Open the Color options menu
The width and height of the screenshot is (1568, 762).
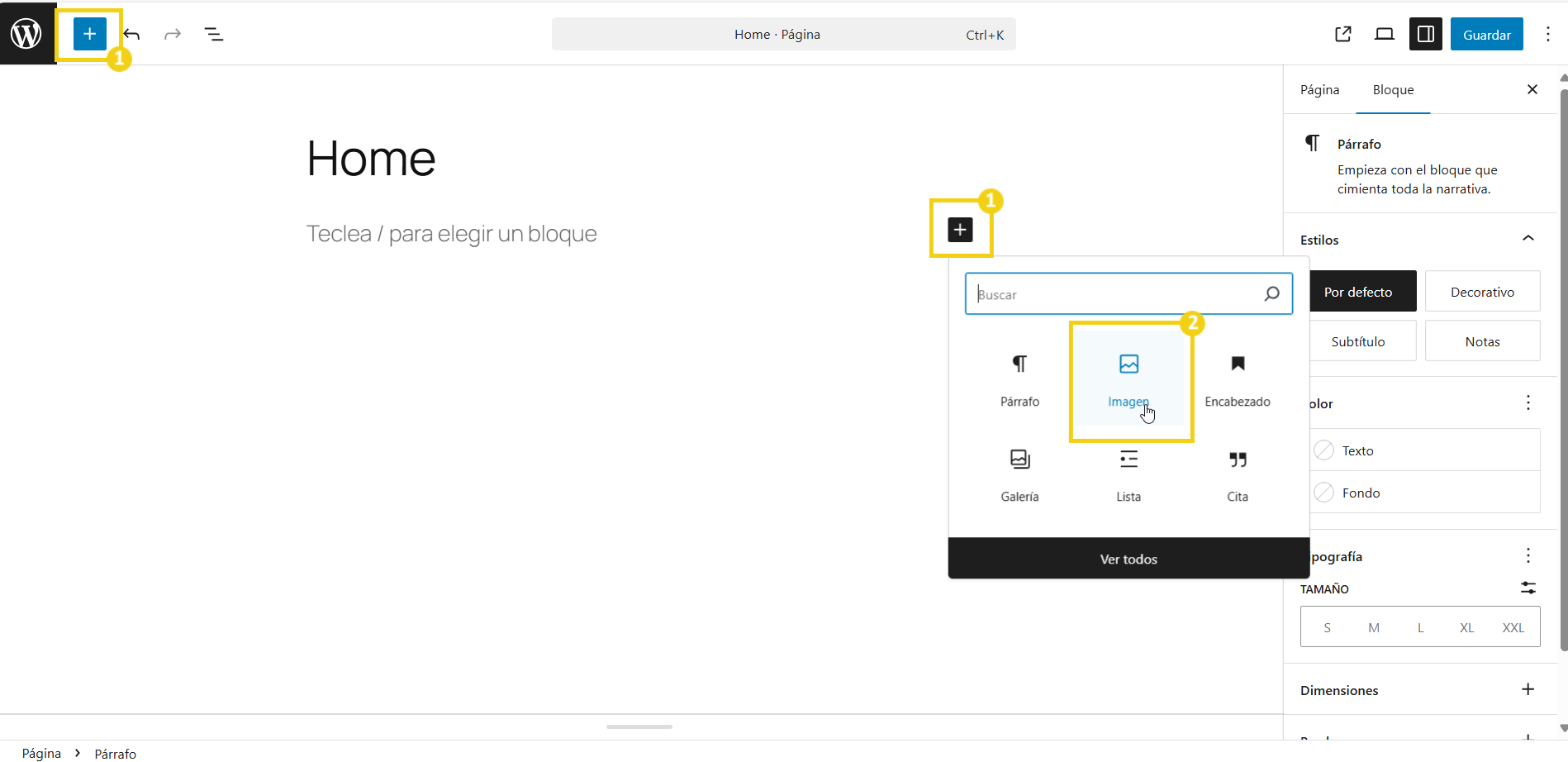tap(1528, 402)
